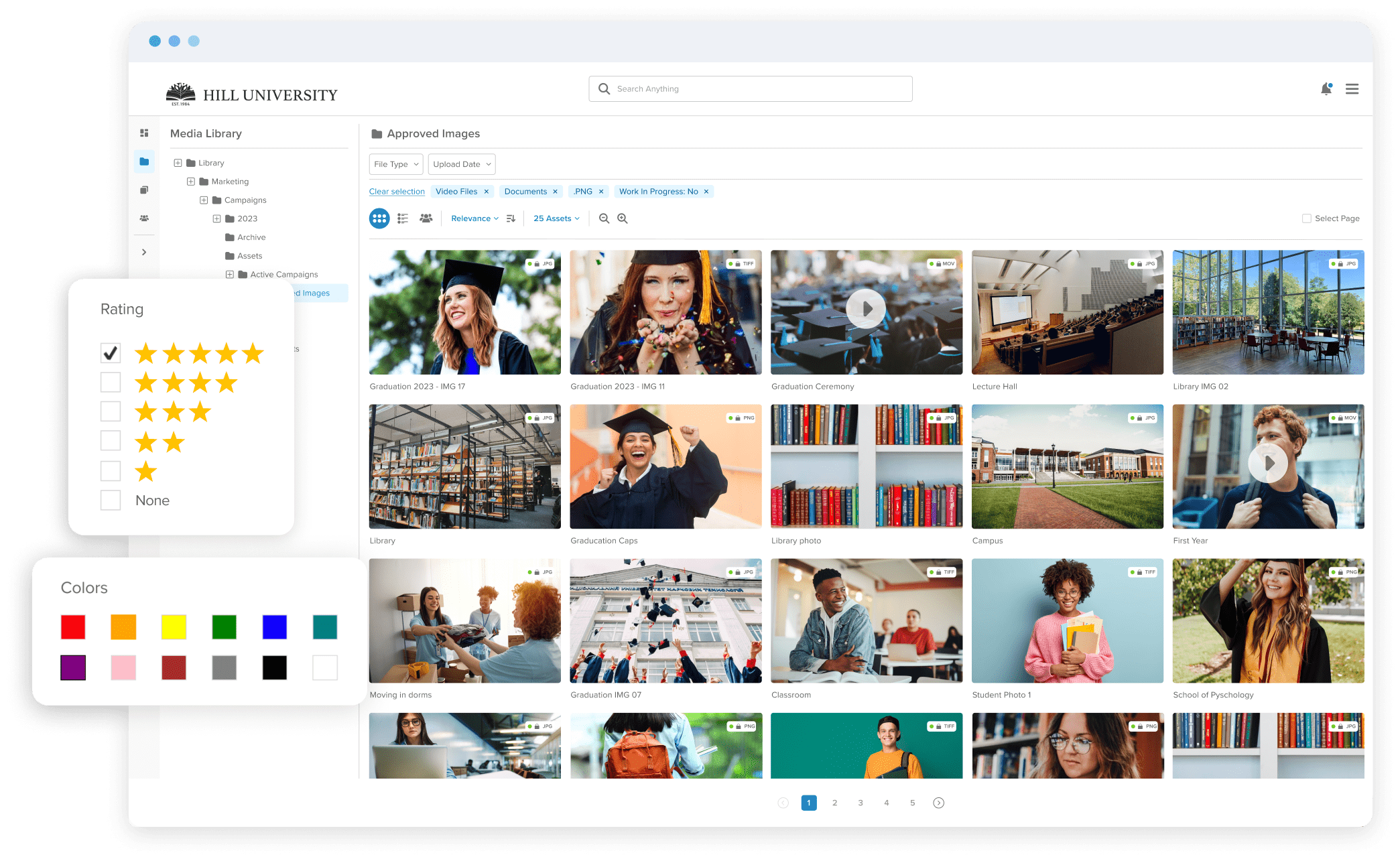Select current page 1

pyautogui.click(x=809, y=803)
